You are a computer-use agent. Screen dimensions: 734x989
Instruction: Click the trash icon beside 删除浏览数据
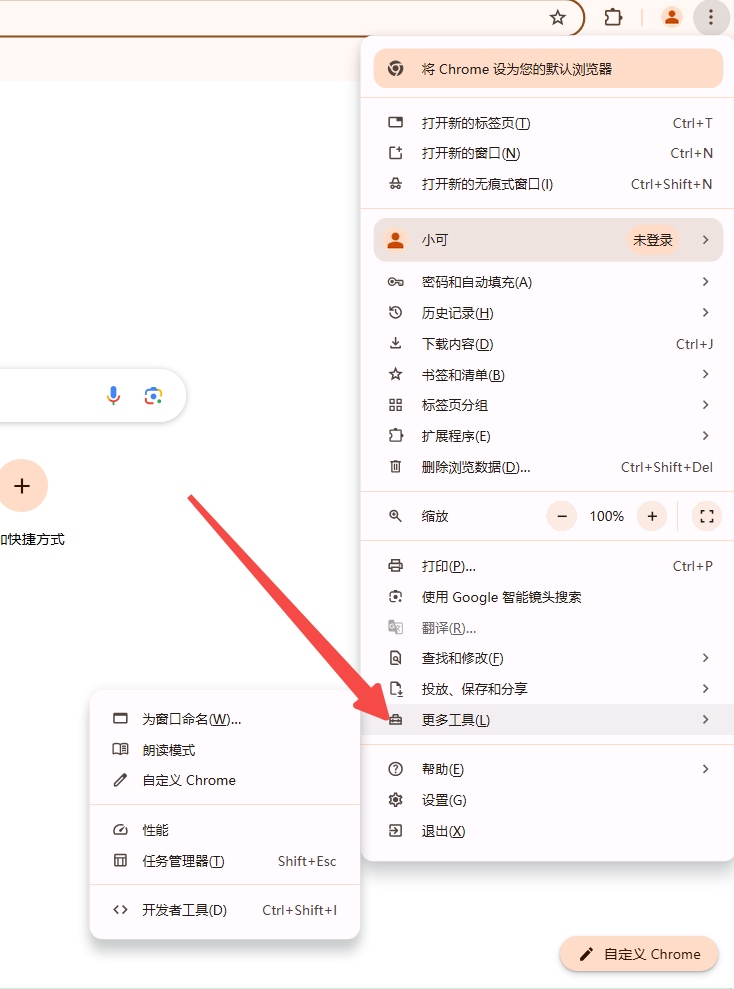point(395,466)
